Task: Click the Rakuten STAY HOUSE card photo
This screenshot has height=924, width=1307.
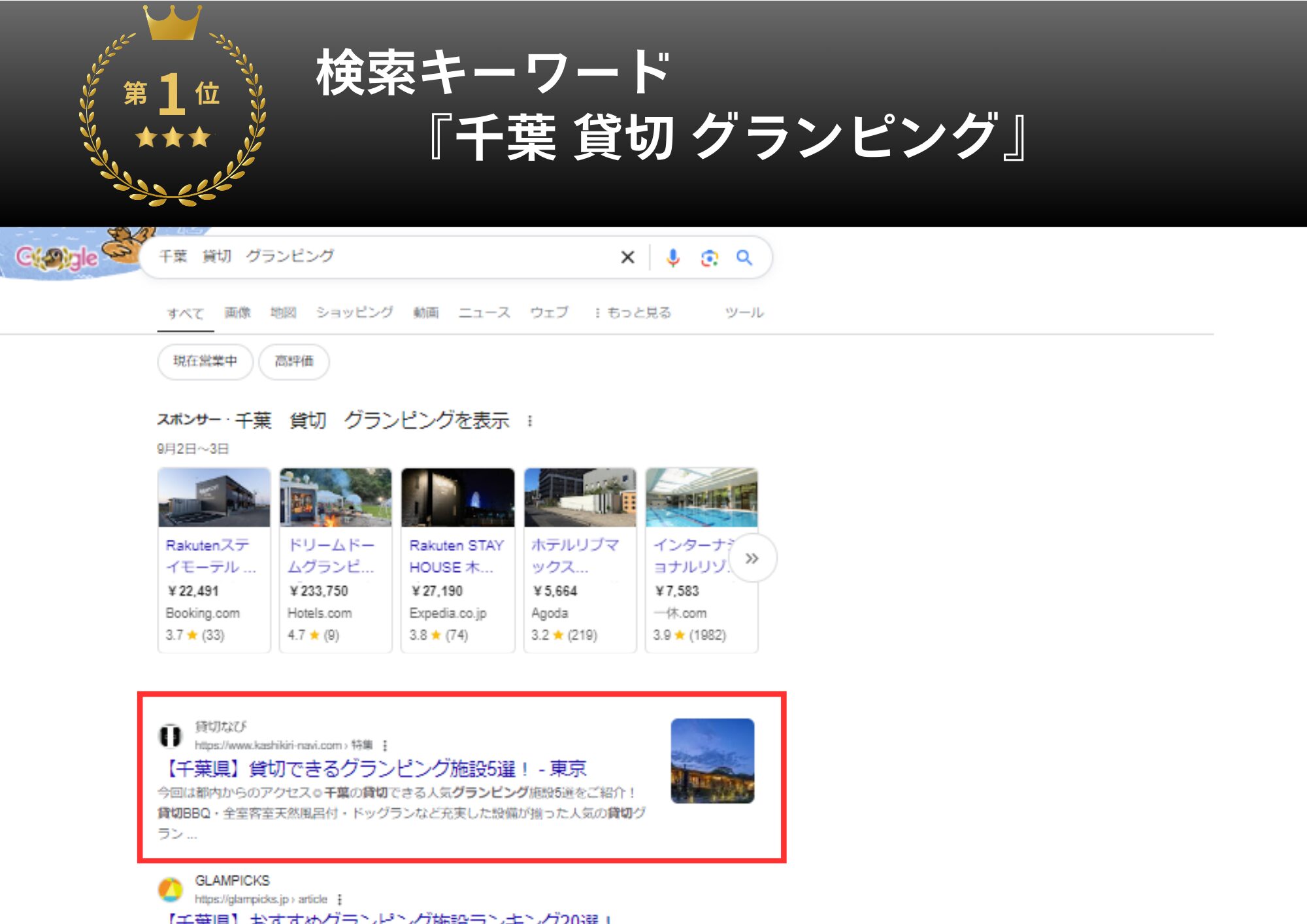Action: pyautogui.click(x=457, y=497)
